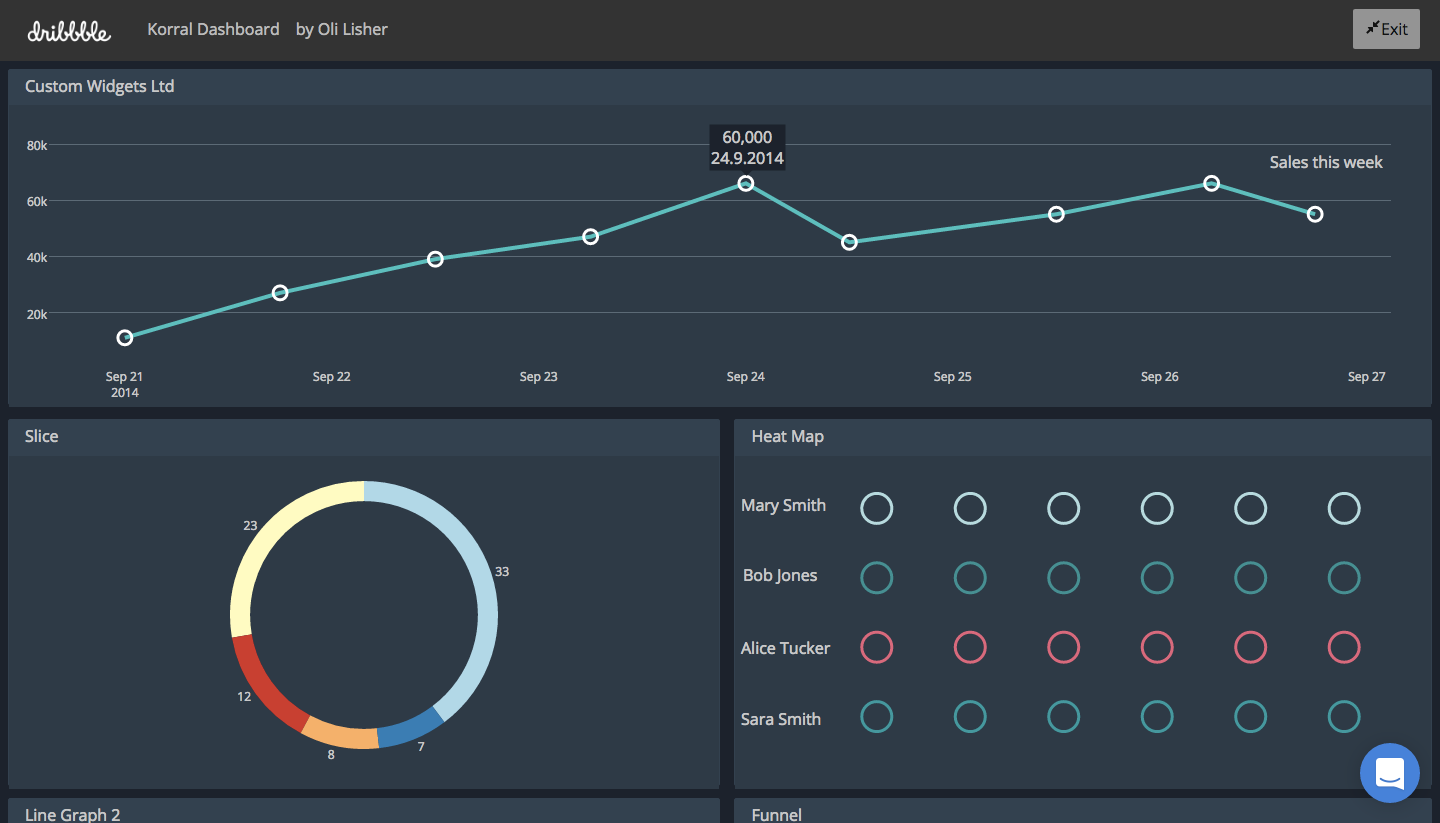Screen dimensions: 1440x823
Task: Select the Sep 24 peak data point
Action: pos(746,183)
